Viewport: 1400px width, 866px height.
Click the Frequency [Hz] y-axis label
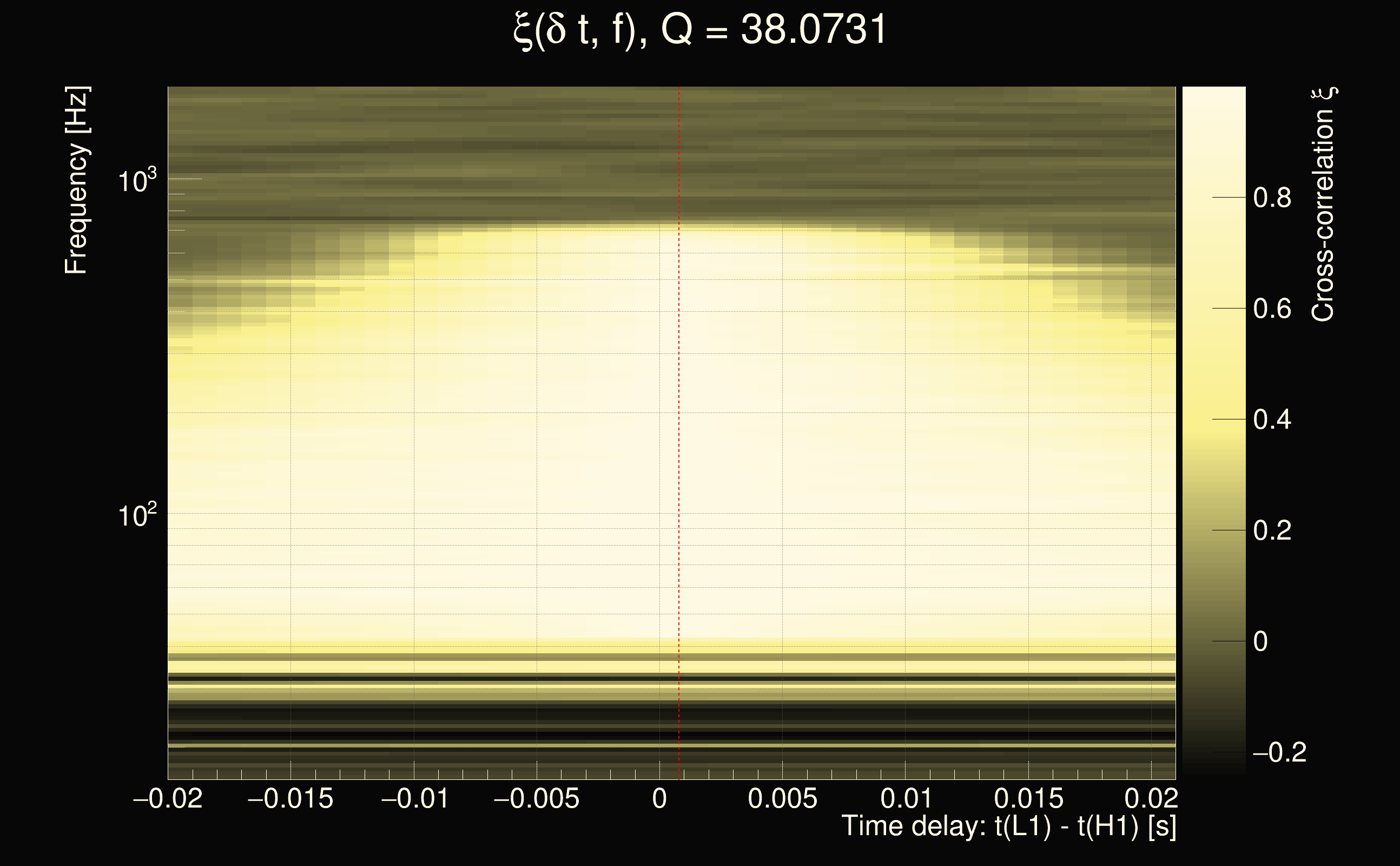(x=77, y=180)
